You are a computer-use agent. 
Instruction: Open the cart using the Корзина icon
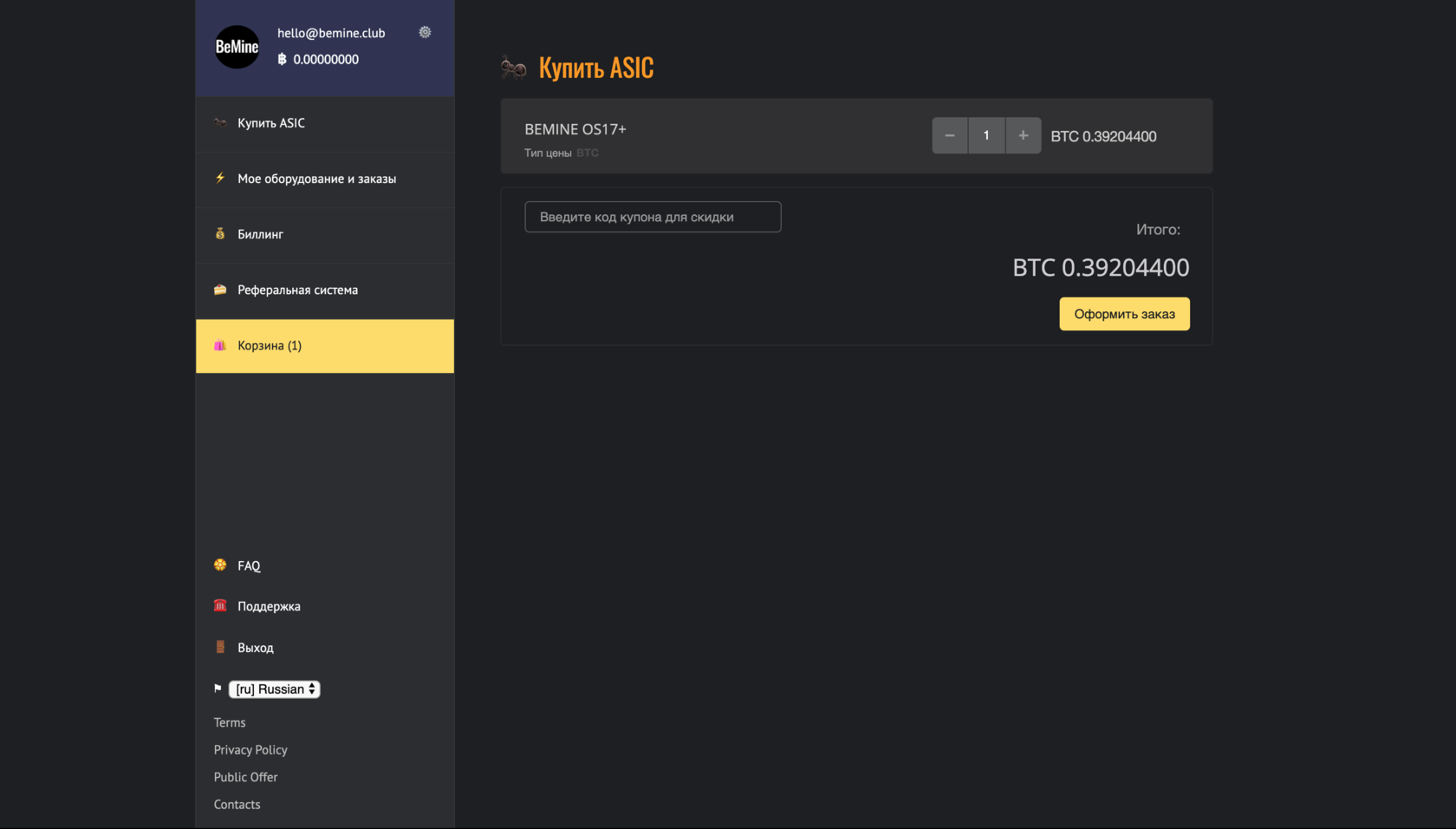click(x=219, y=345)
